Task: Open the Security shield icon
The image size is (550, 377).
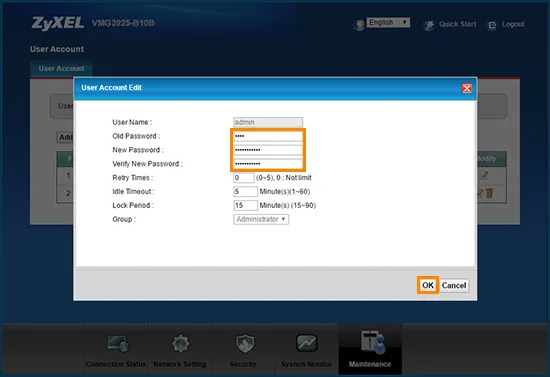Action: (244, 344)
